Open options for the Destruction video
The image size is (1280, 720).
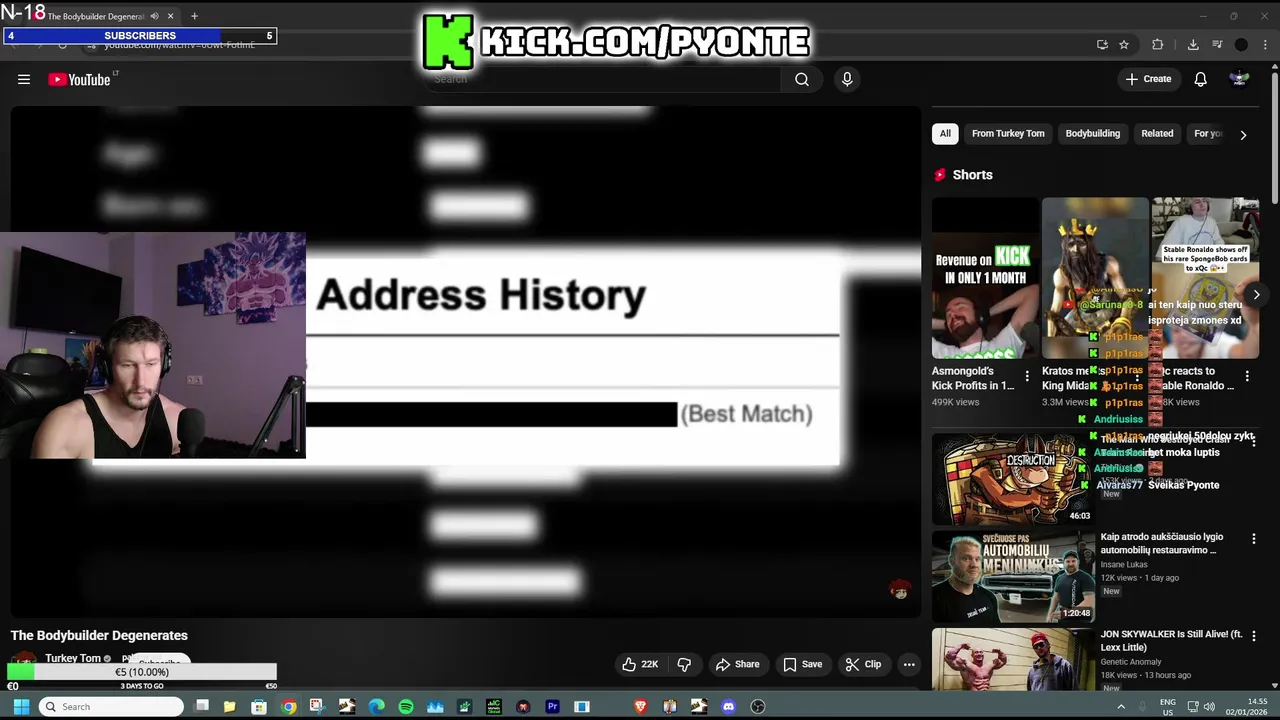[1253, 440]
